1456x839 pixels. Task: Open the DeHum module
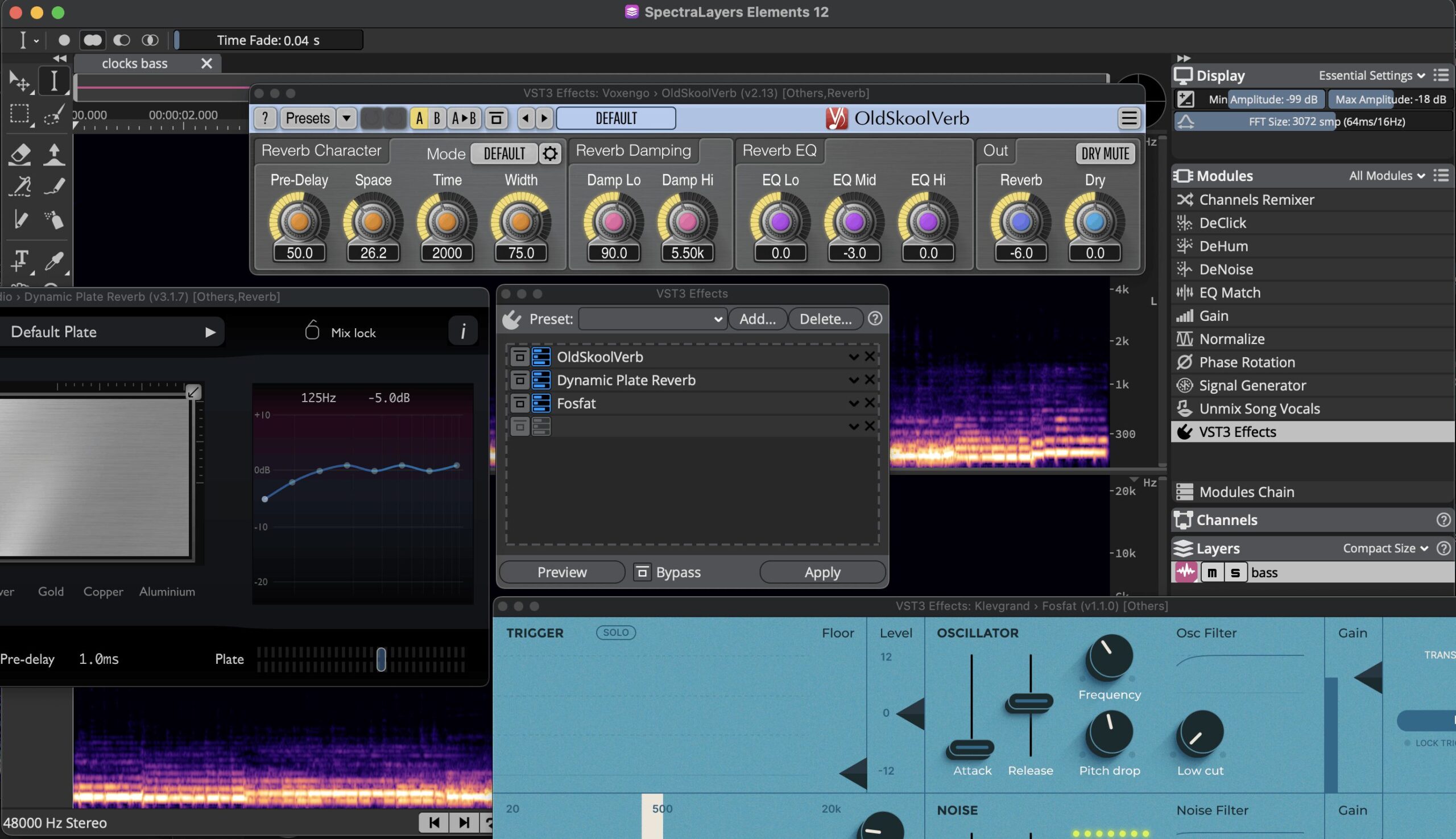1313,246
